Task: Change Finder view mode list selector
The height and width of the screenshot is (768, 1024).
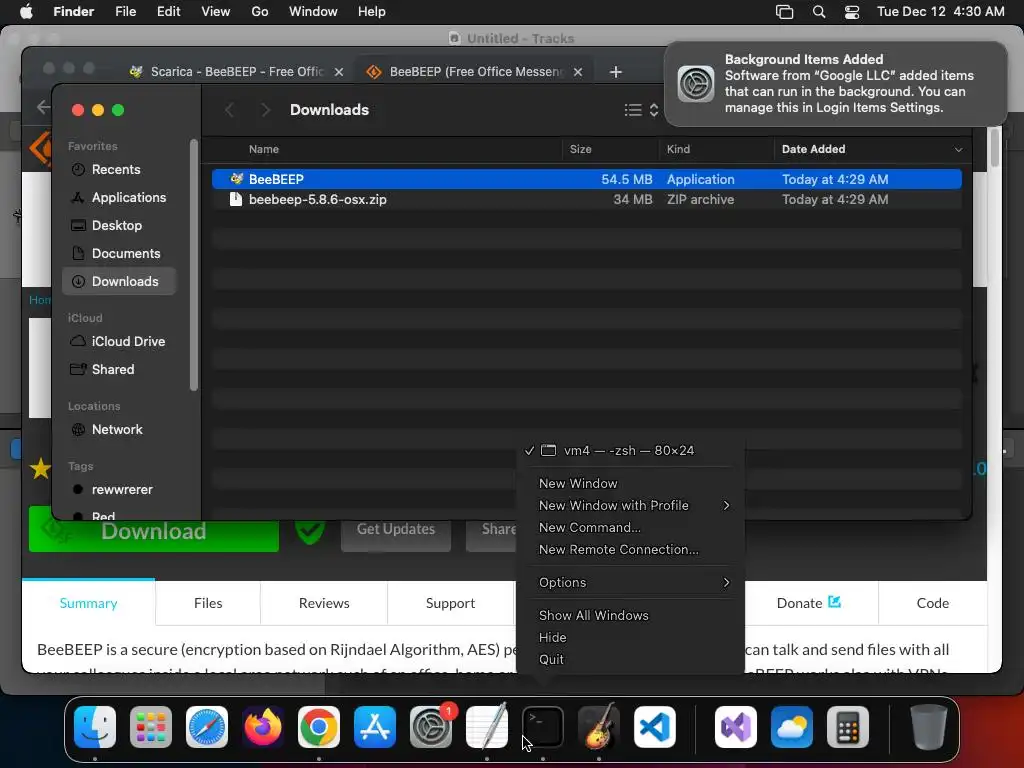Action: click(x=641, y=110)
